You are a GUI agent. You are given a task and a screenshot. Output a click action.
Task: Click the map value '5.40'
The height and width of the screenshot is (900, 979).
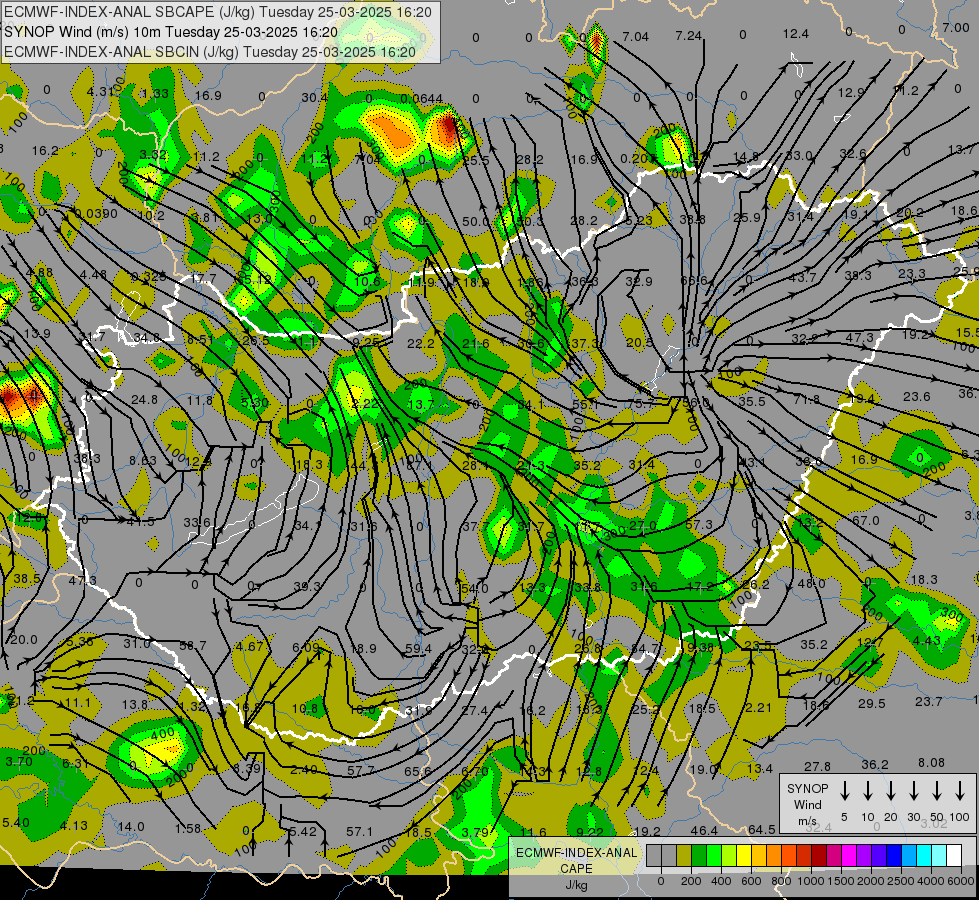click(x=16, y=822)
